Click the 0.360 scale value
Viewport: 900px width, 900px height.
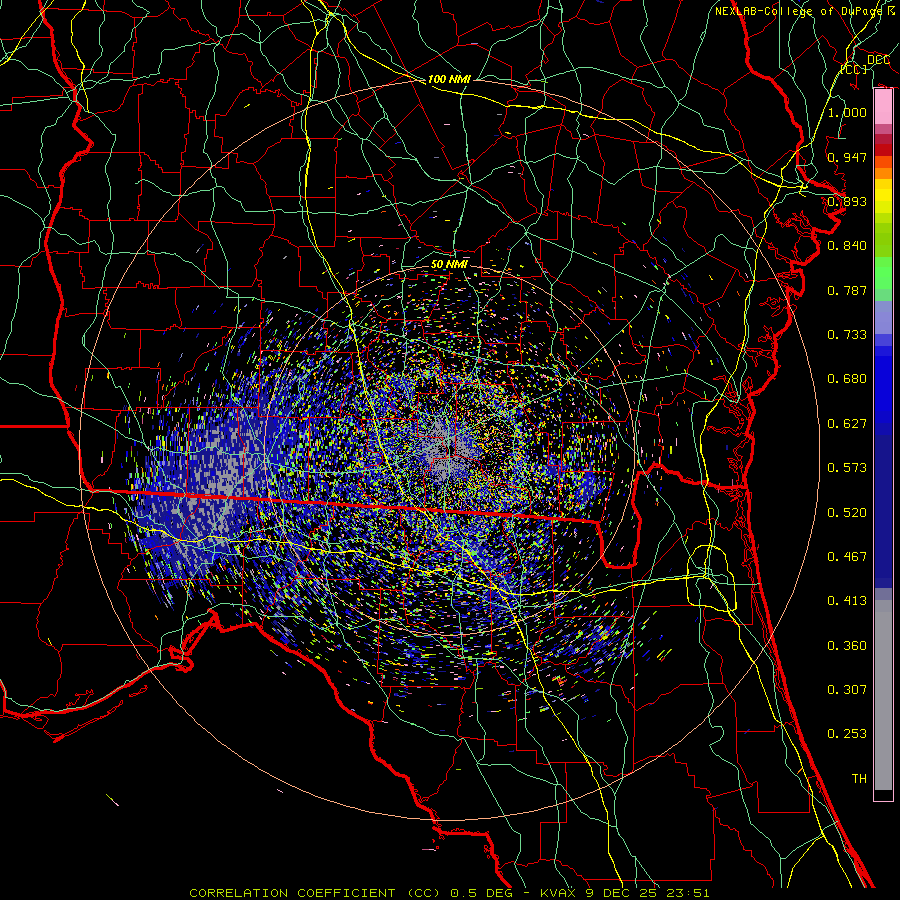(x=847, y=646)
